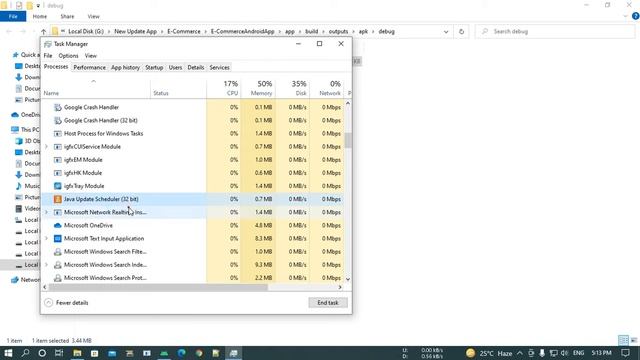640x360 pixels.
Task: Sort processes by Memory column
Action: point(258,88)
